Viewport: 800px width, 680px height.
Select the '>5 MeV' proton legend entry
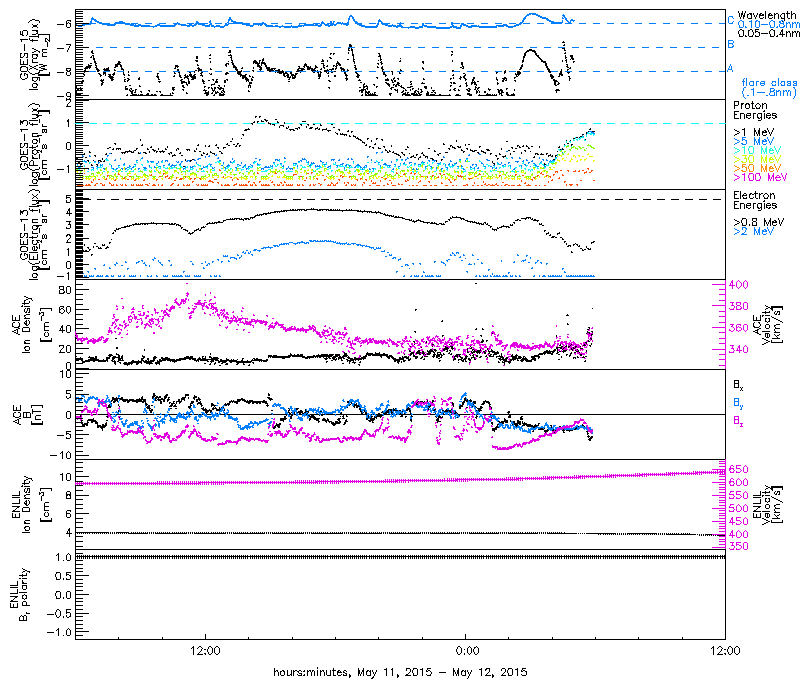coord(754,141)
